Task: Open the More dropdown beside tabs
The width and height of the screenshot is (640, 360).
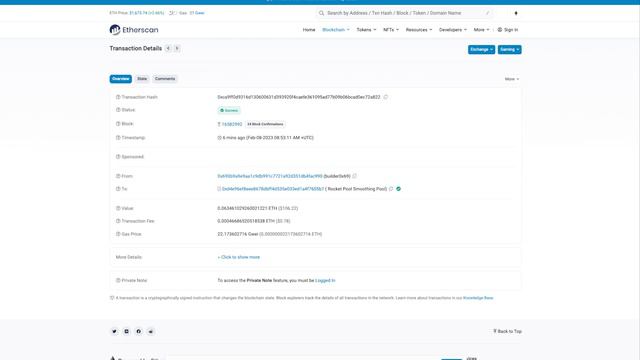Action: 512,79
